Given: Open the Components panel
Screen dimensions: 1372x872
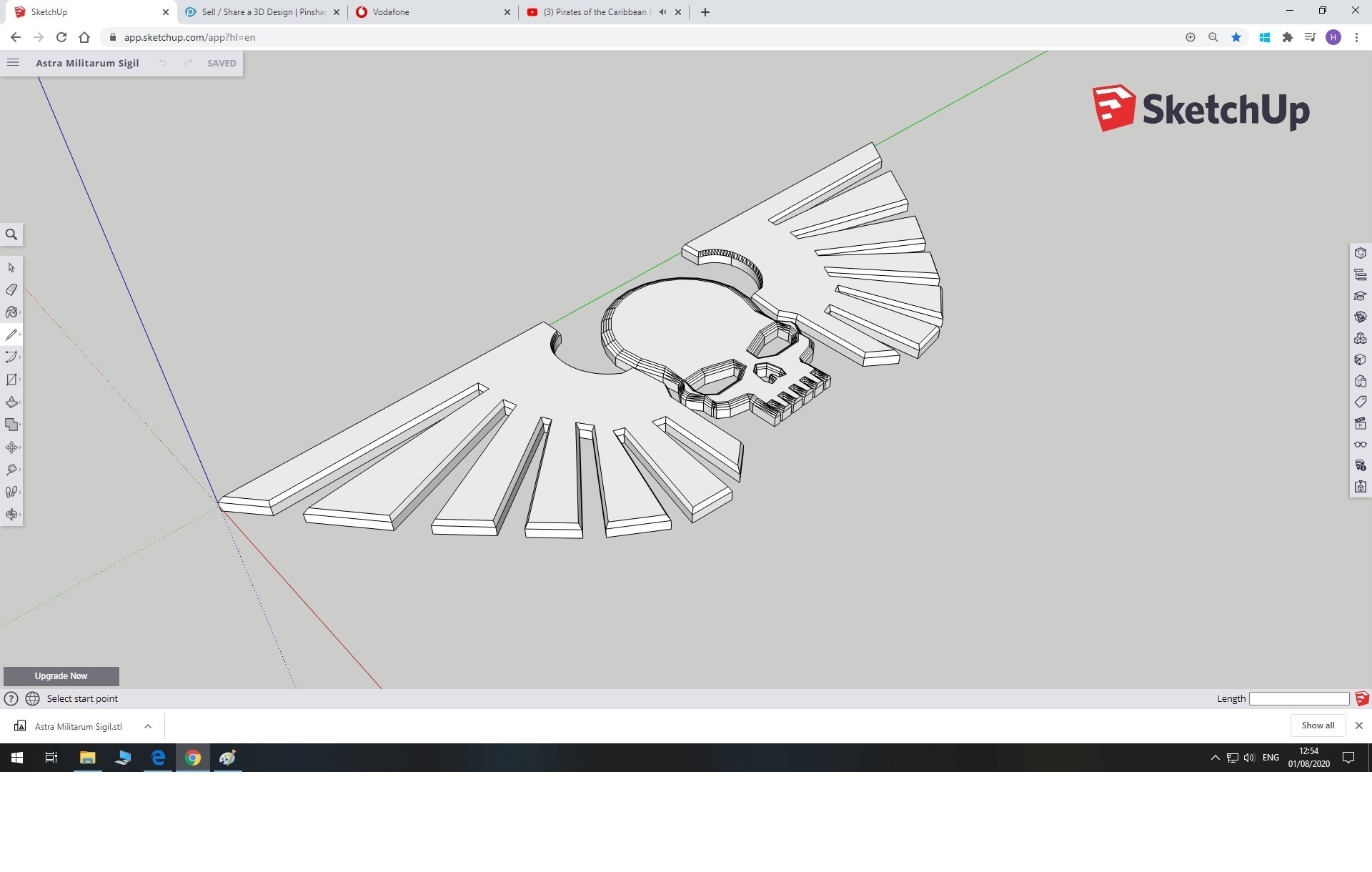Looking at the screenshot, I should click(1361, 338).
